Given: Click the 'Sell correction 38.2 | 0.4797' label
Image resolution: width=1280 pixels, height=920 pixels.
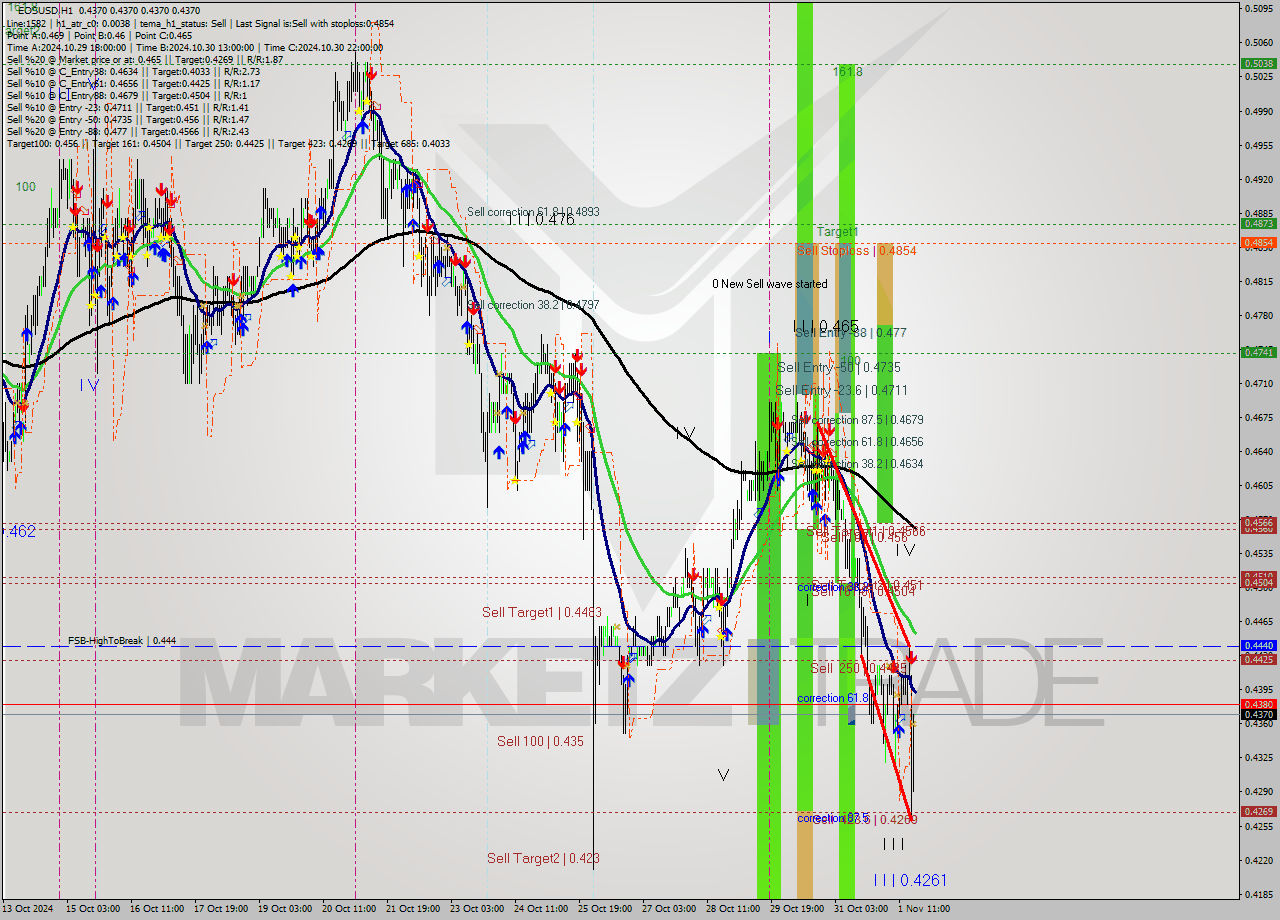Looking at the screenshot, I should [x=533, y=304].
